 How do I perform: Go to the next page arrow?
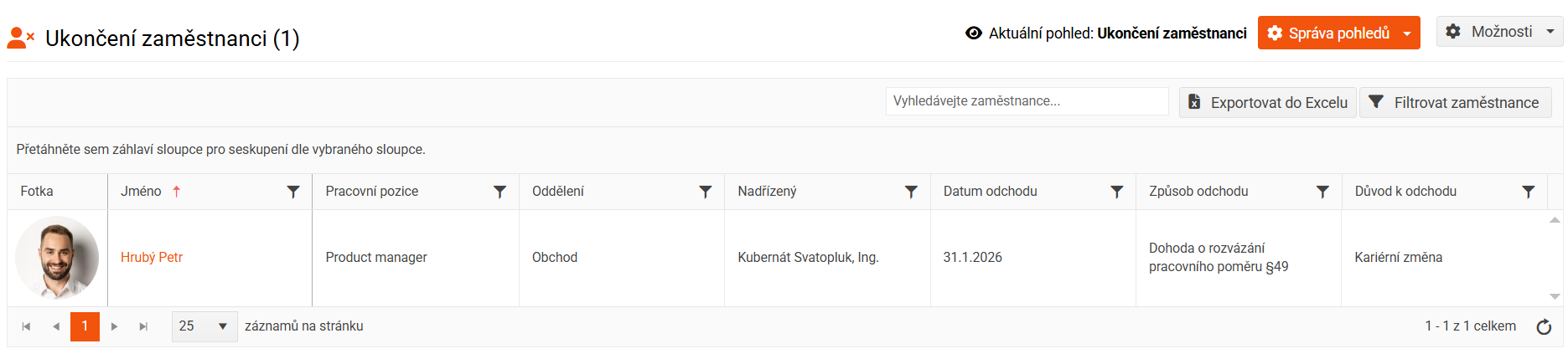pos(115,326)
